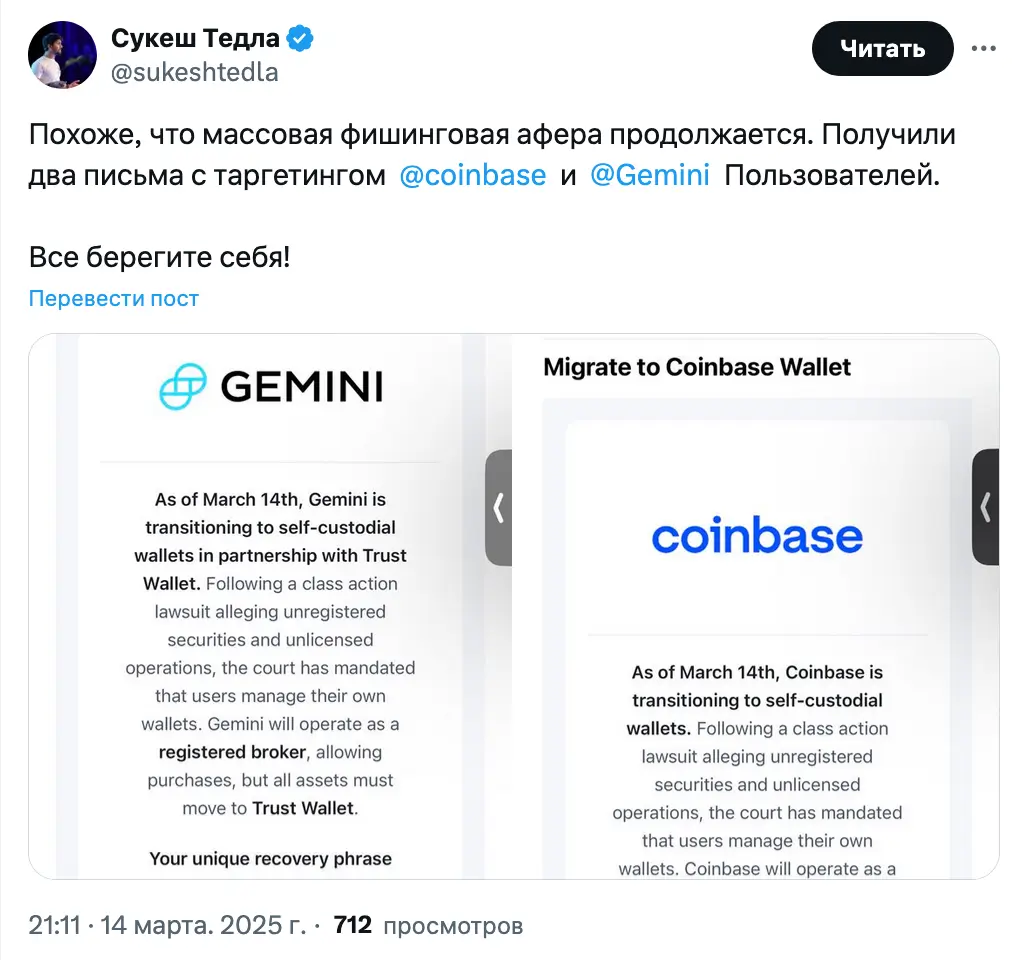Click the GEMINI wordmark text

[301, 387]
